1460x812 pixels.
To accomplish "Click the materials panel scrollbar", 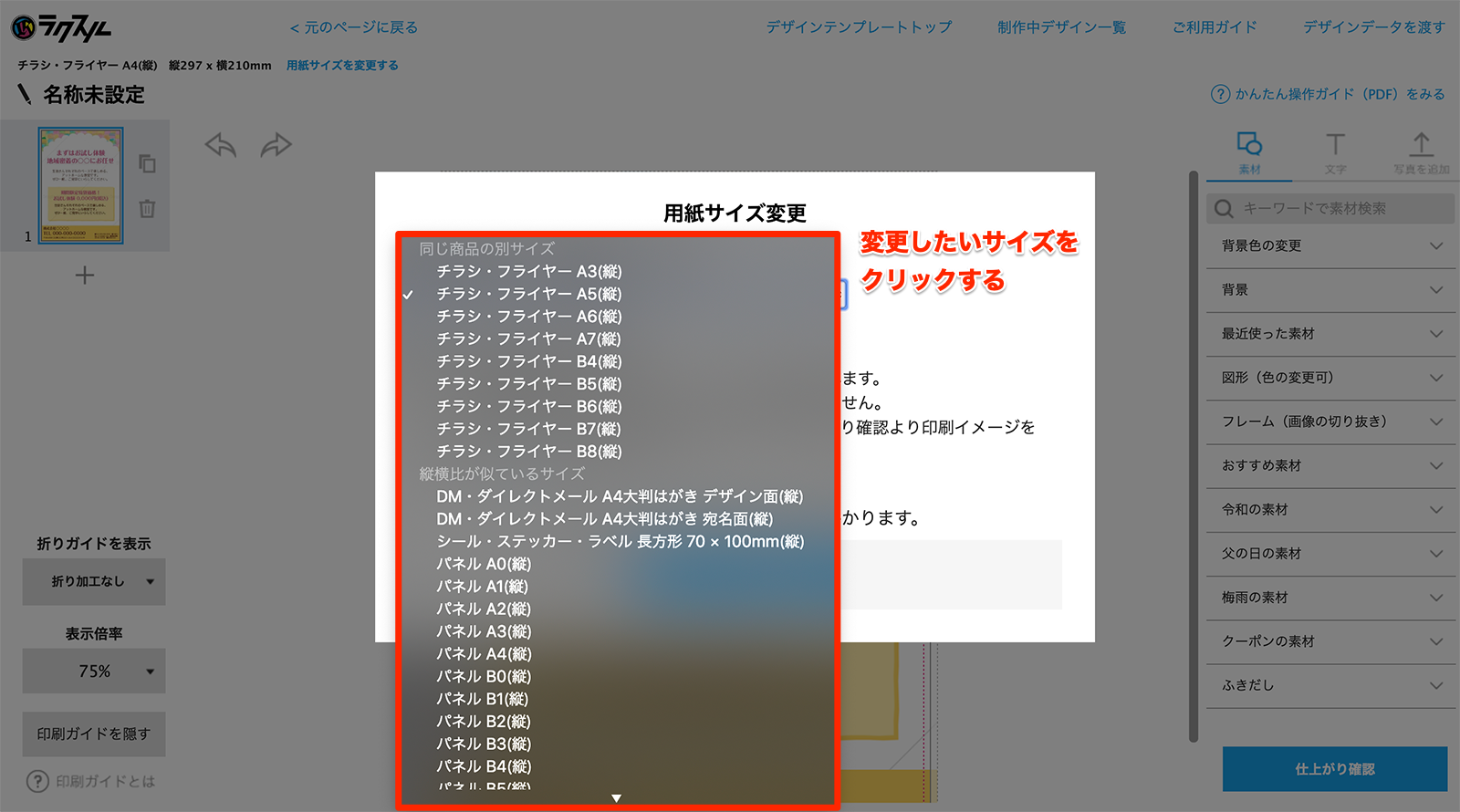I will [1194, 456].
